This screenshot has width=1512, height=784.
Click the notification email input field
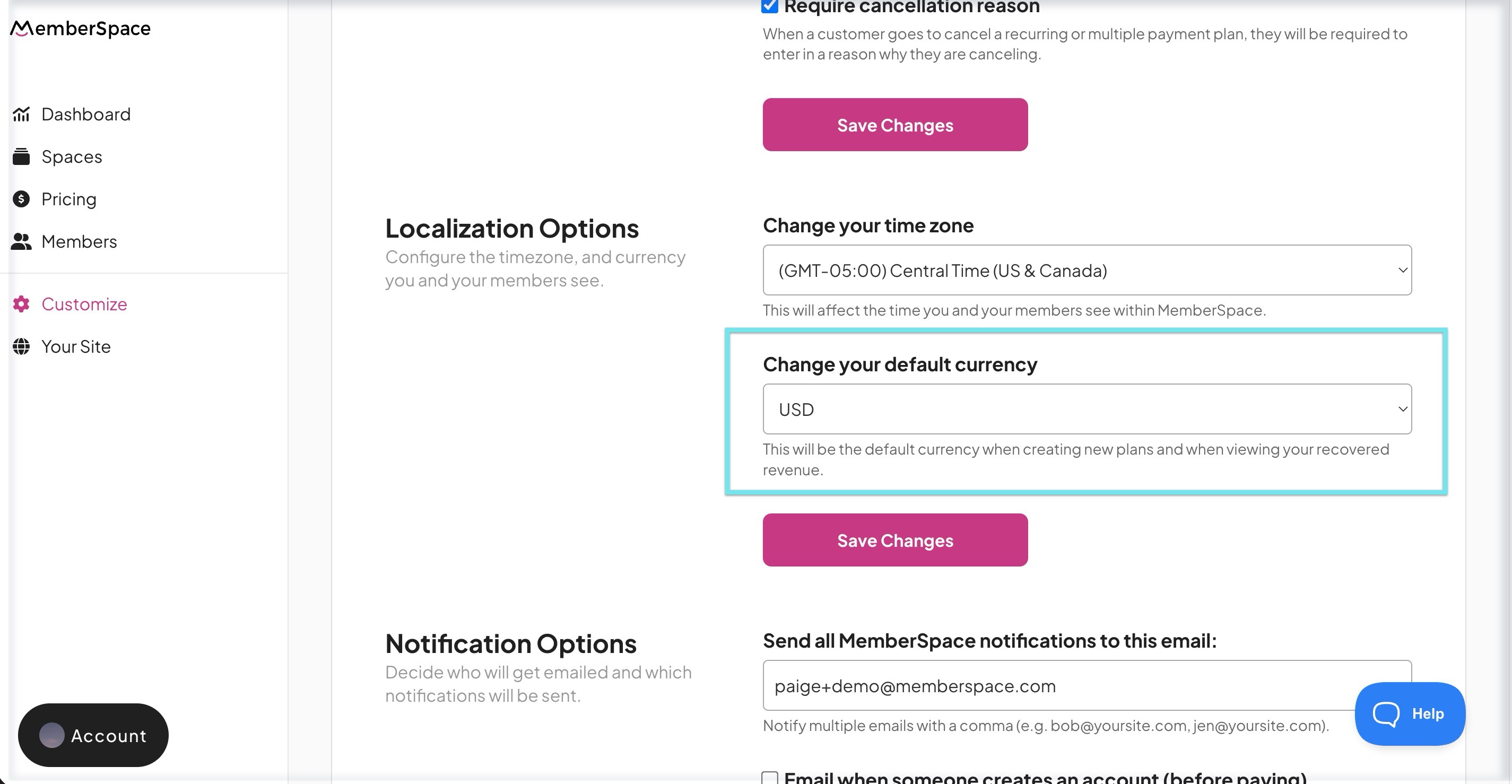point(1056,685)
